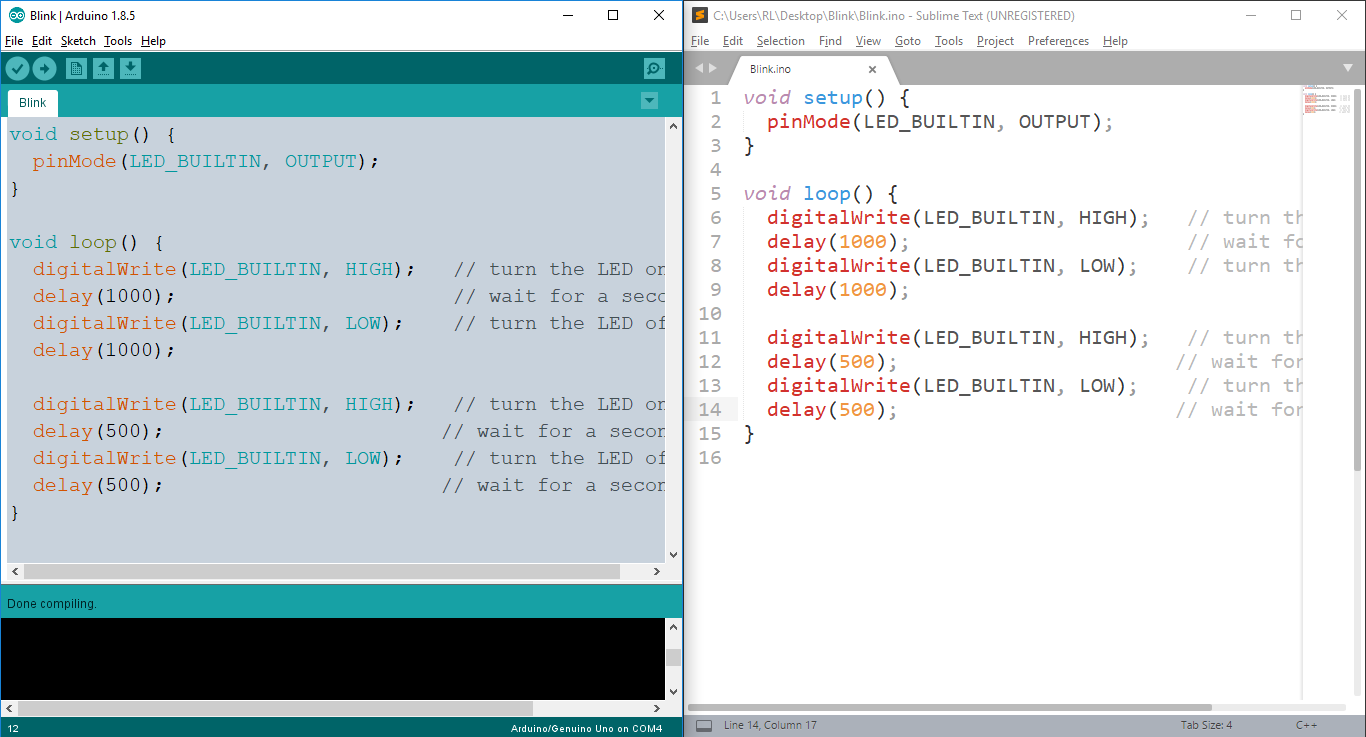Click Arduino editor vertical scrollbar down arrow
The height and width of the screenshot is (737, 1366).
[x=673, y=554]
